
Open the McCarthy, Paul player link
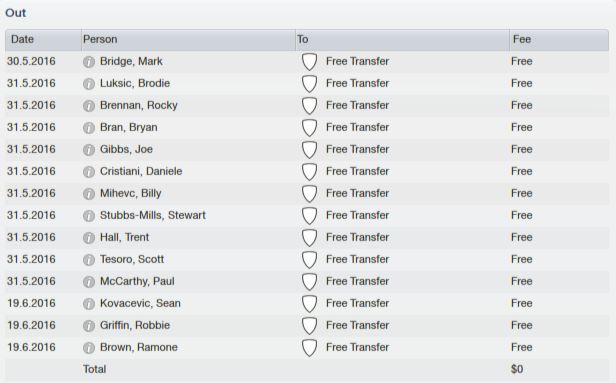(x=137, y=281)
